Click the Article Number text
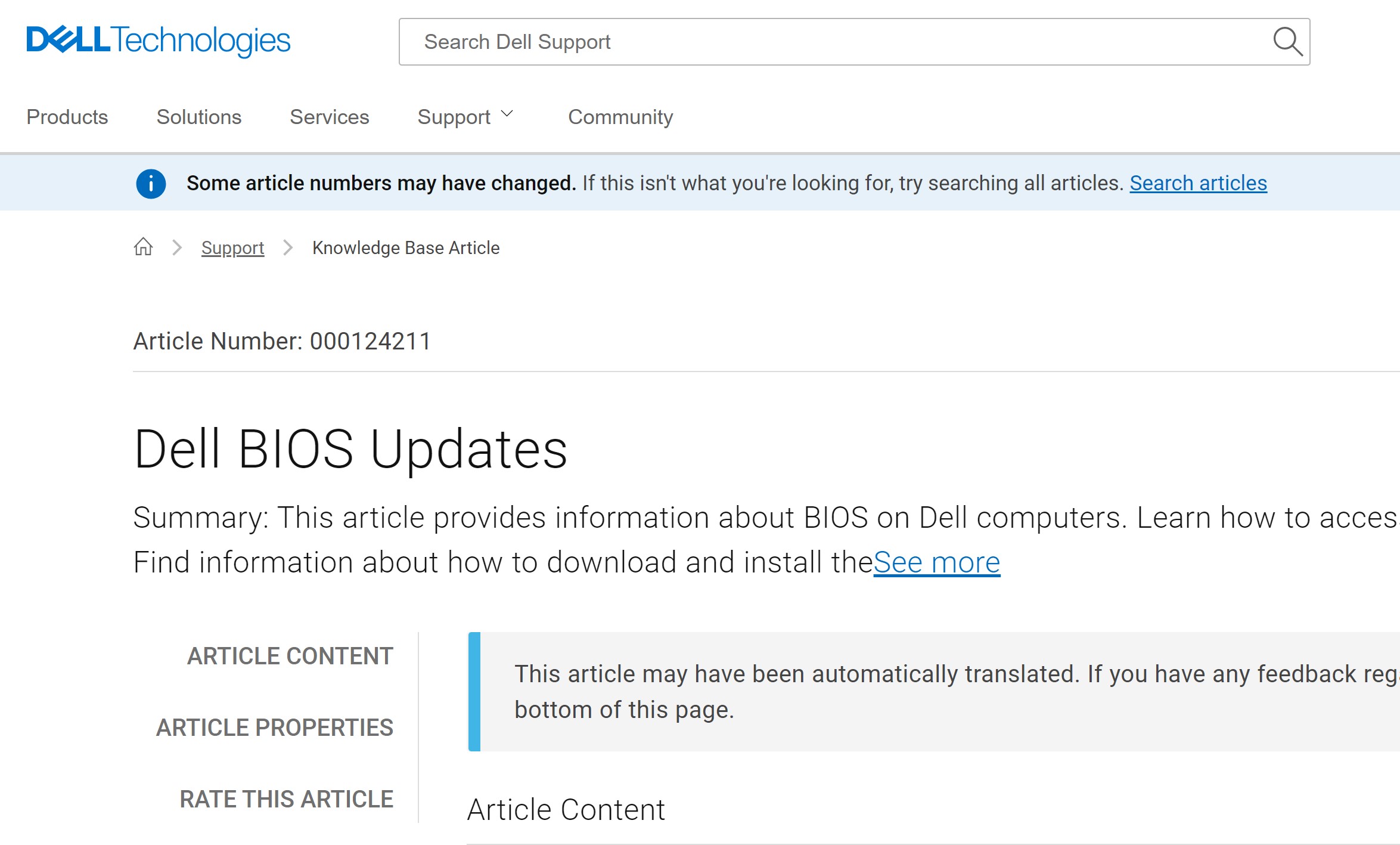Screen dimensions: 1400x845 coord(281,342)
